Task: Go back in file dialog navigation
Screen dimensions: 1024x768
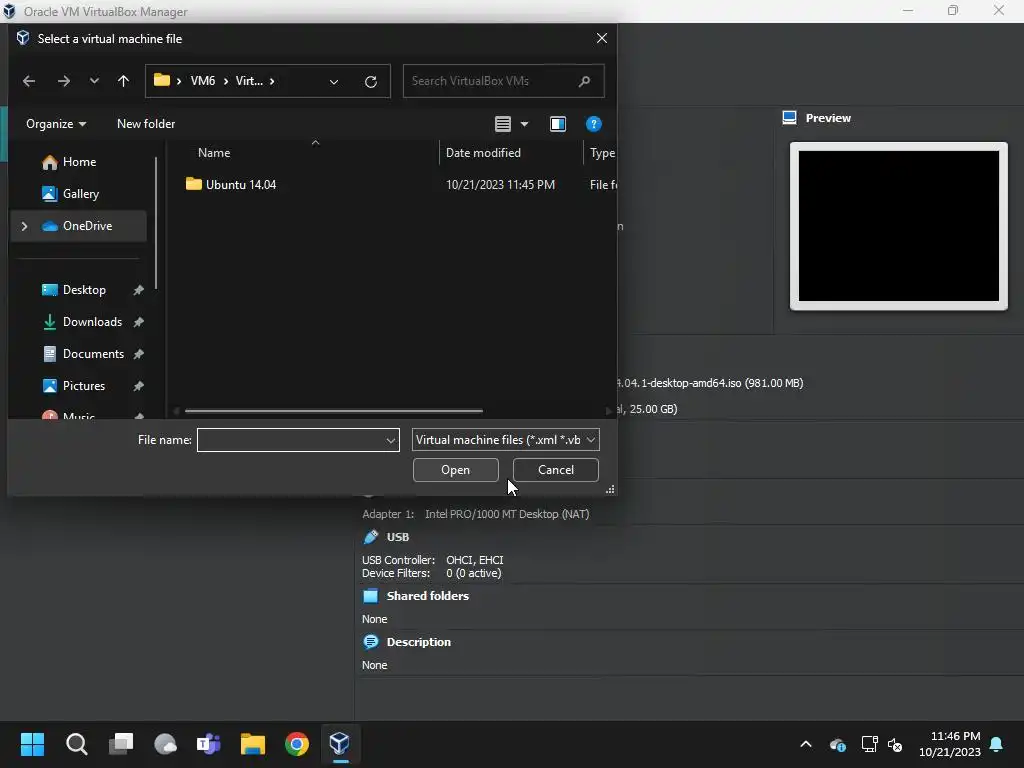Action: (29, 81)
